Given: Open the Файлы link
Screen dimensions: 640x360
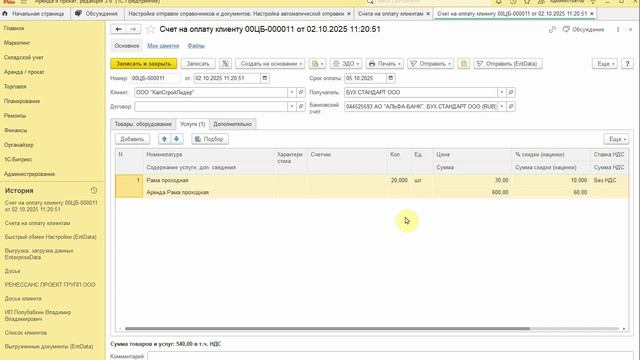Looking at the screenshot, I should point(196,46).
